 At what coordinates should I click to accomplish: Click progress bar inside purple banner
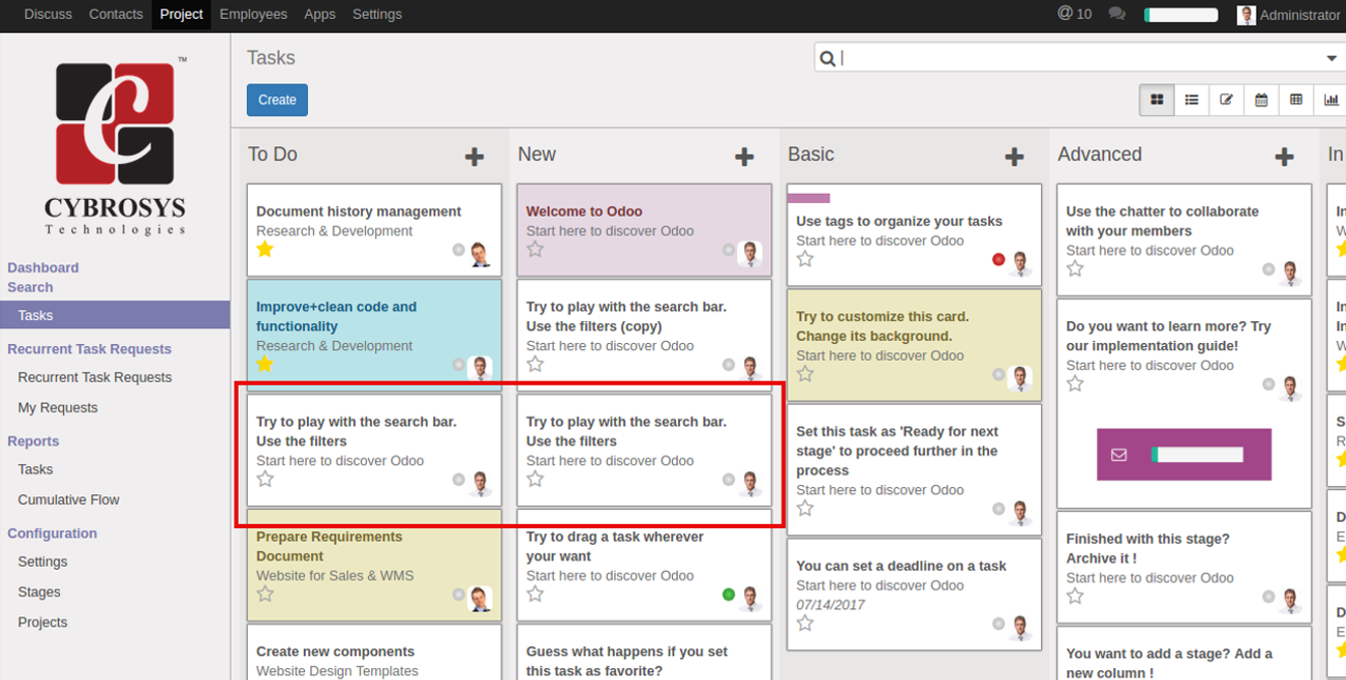pyautogui.click(x=1197, y=454)
